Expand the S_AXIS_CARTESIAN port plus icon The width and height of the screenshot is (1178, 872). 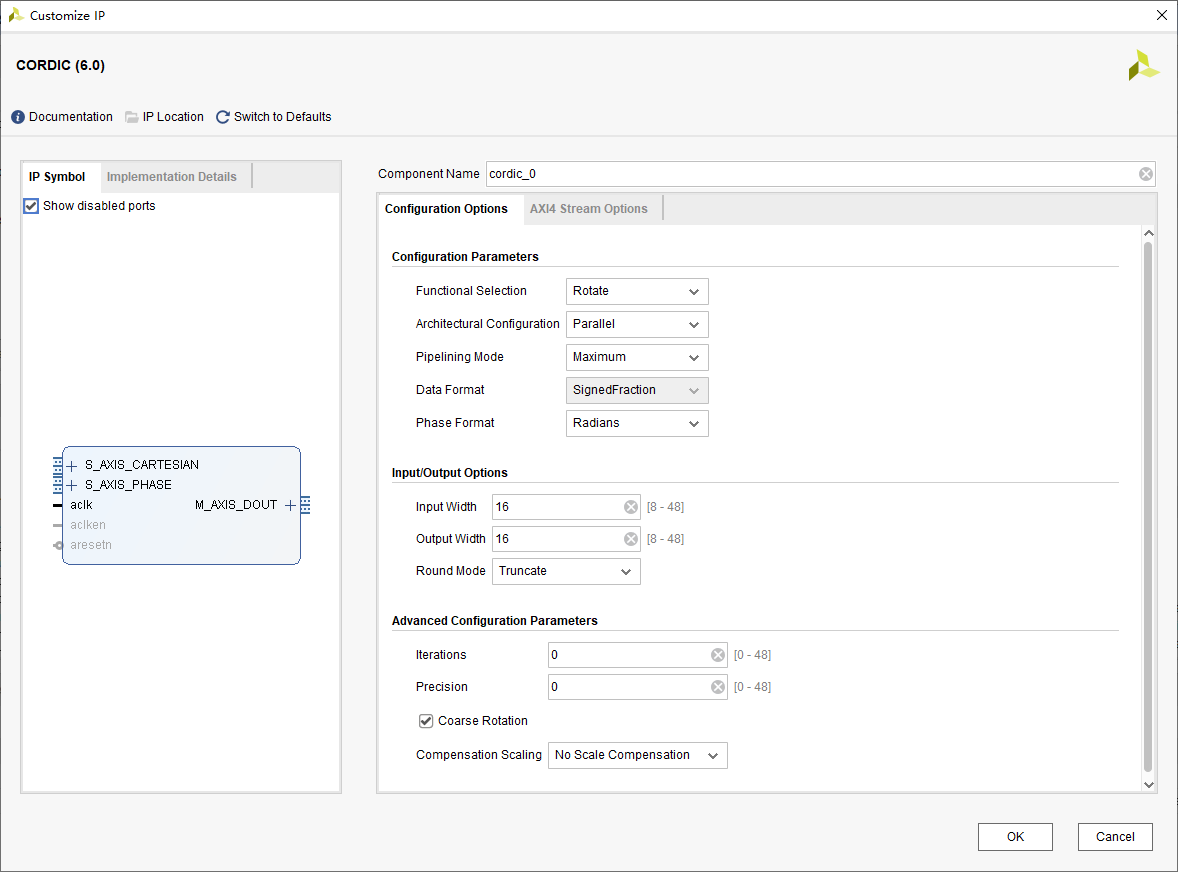point(72,466)
